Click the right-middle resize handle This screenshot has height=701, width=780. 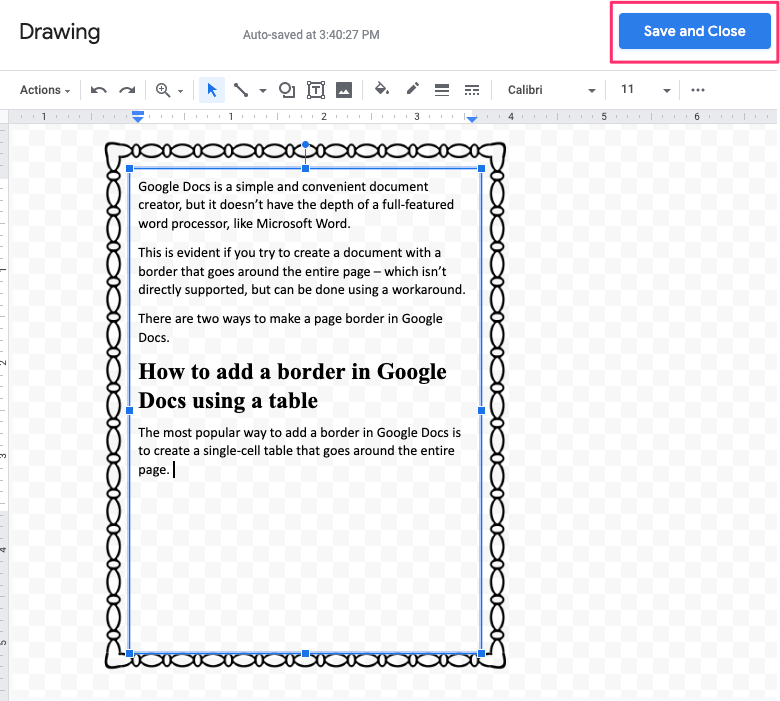pyautogui.click(x=482, y=410)
